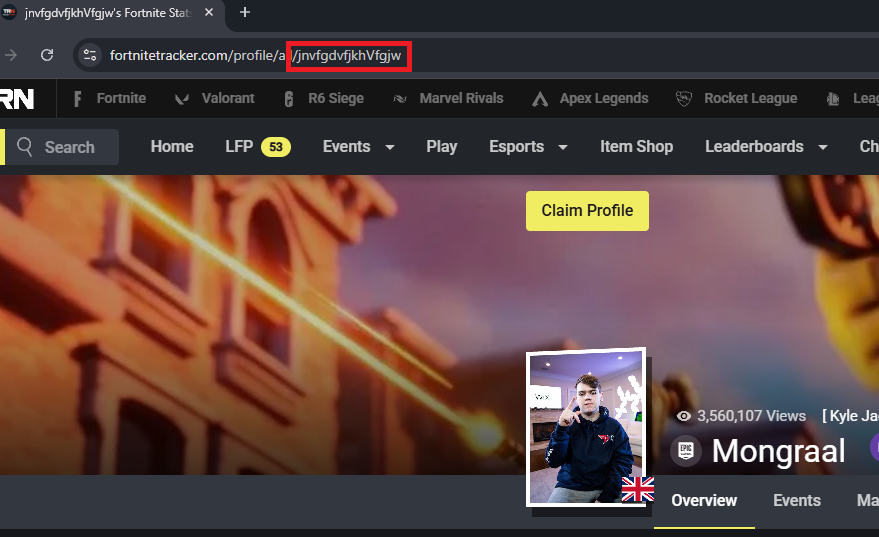Viewport: 879px width, 537px height.
Task: Click the Claim Profile button
Action: coord(587,211)
